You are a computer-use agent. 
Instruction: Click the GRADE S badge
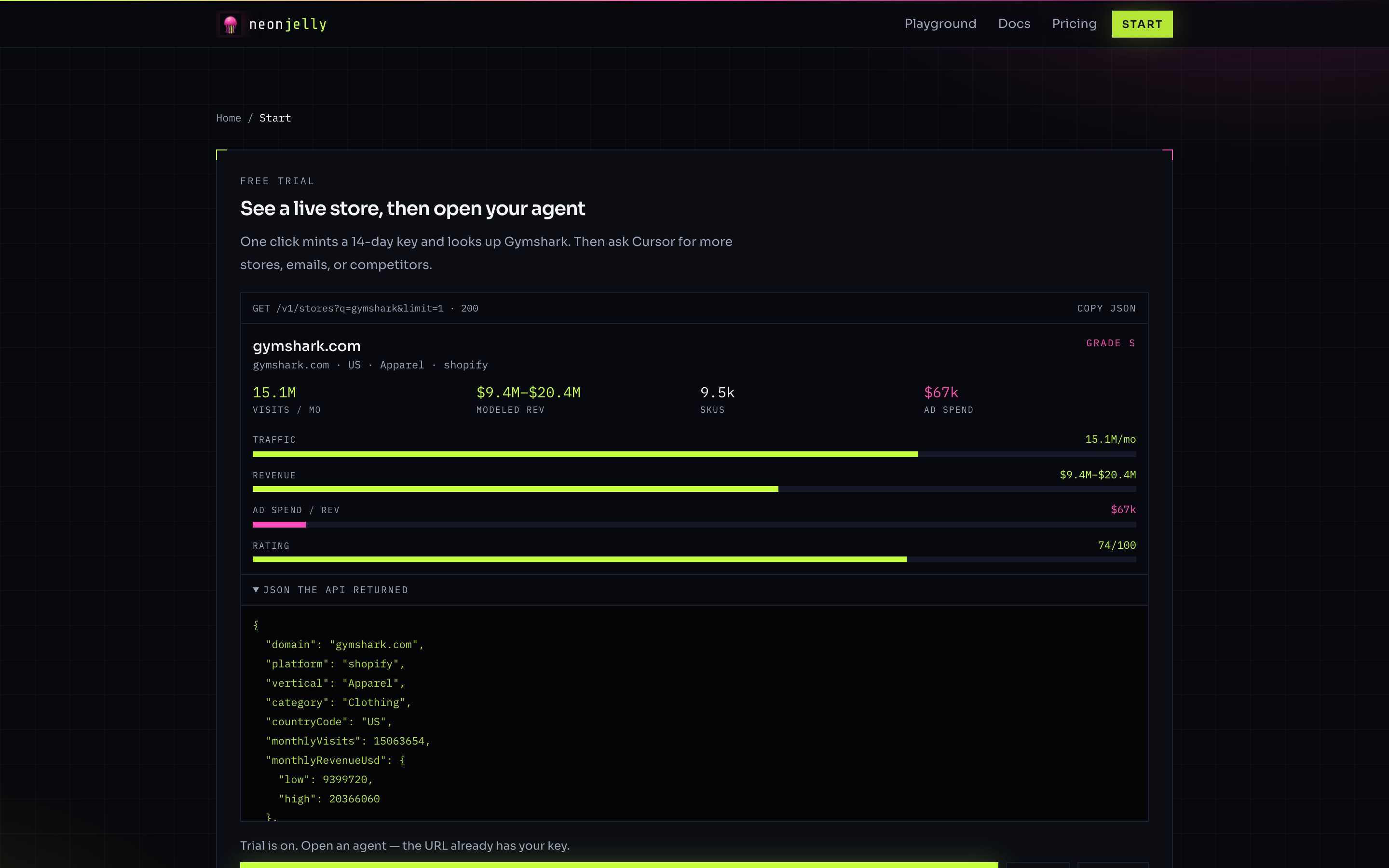pyautogui.click(x=1111, y=343)
